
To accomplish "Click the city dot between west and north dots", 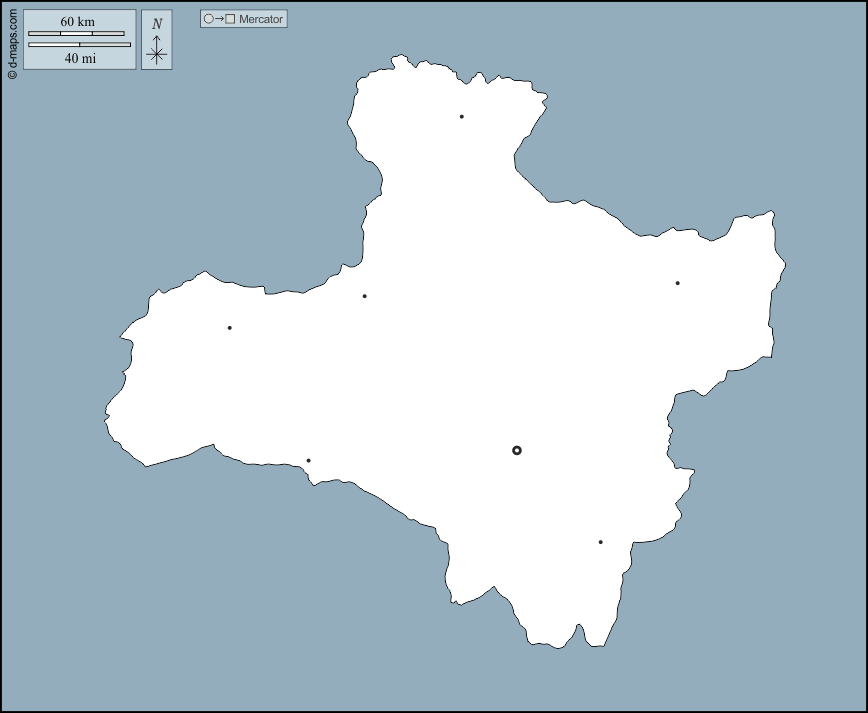I will click(364, 296).
